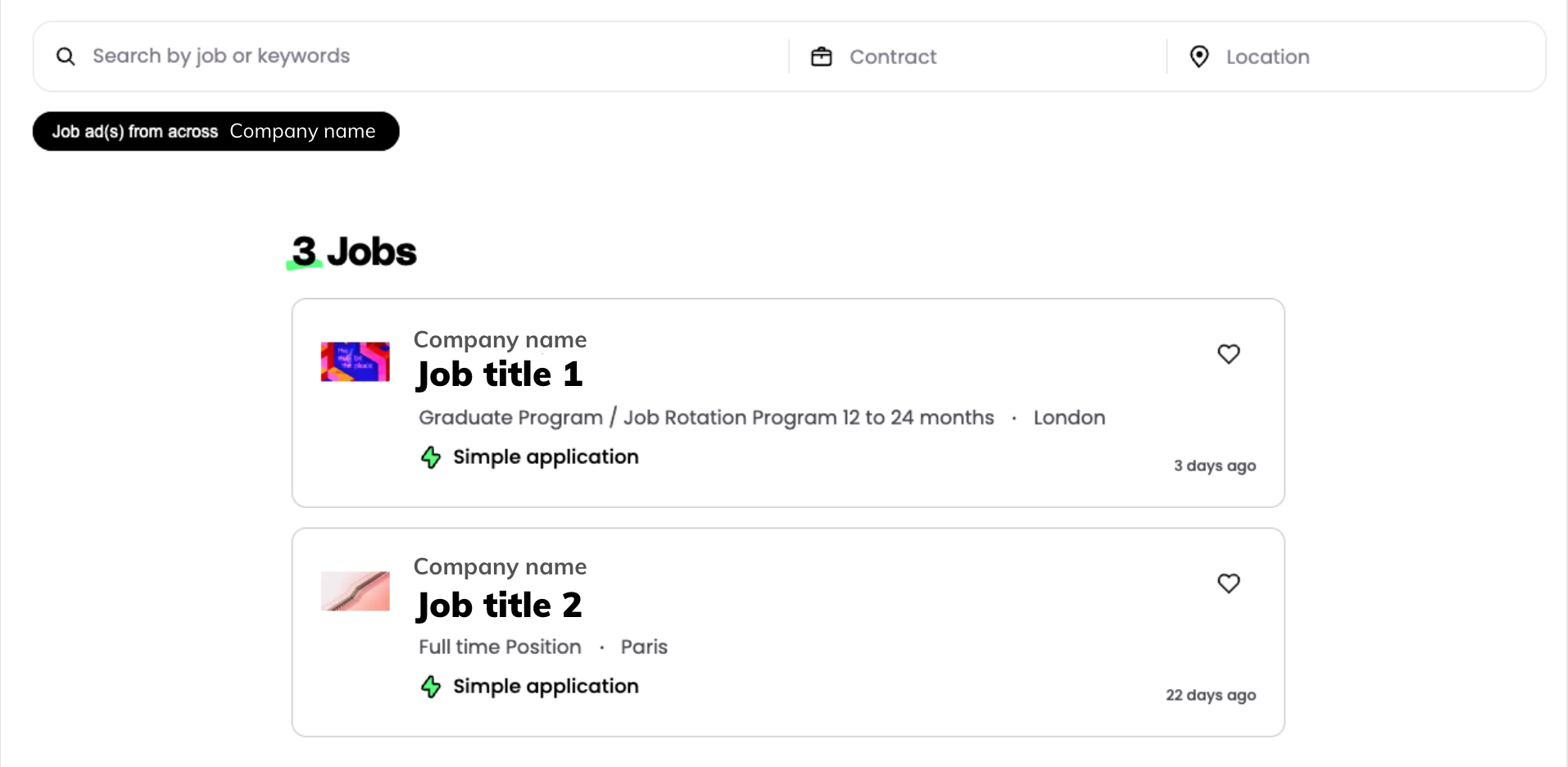The width and height of the screenshot is (1568, 767).
Task: Save Job title 1 with heart icon
Action: [x=1228, y=354]
